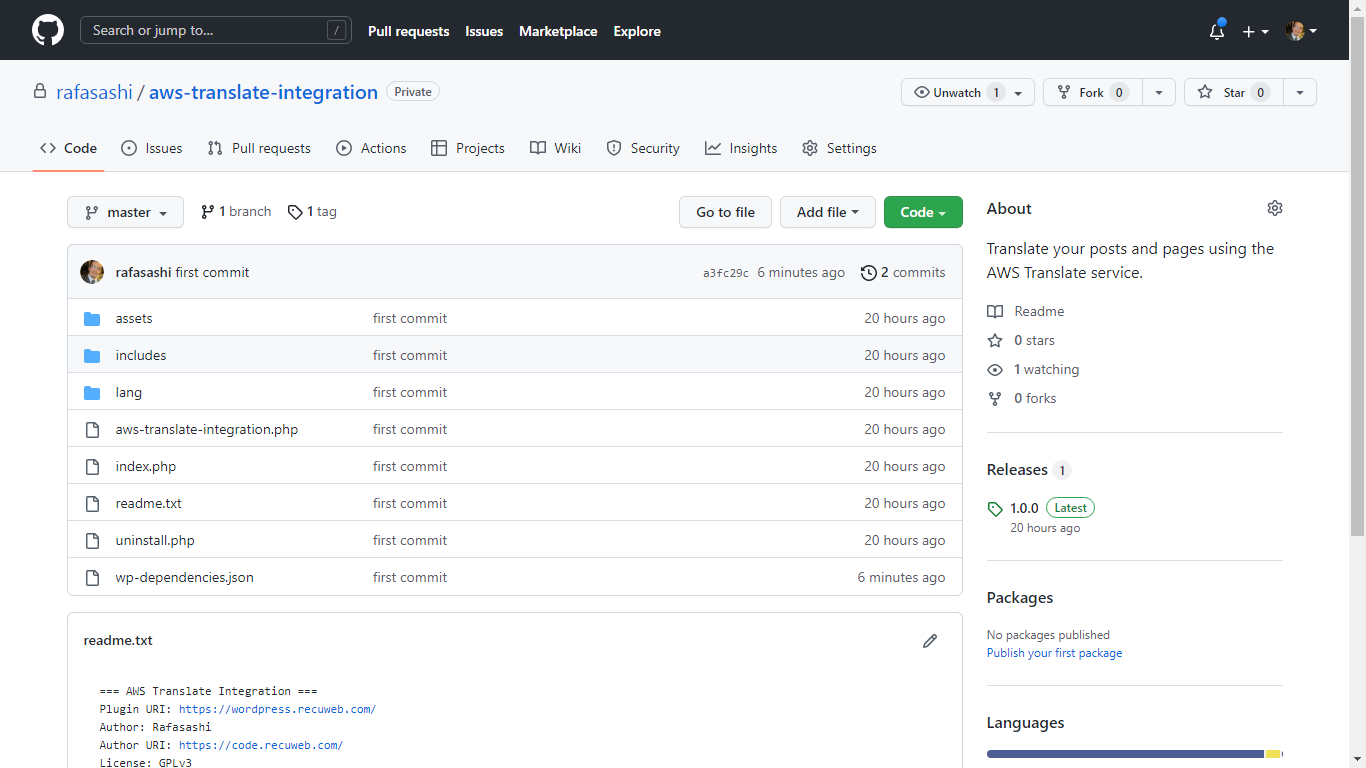Open readme.txt in the file list

point(149,503)
